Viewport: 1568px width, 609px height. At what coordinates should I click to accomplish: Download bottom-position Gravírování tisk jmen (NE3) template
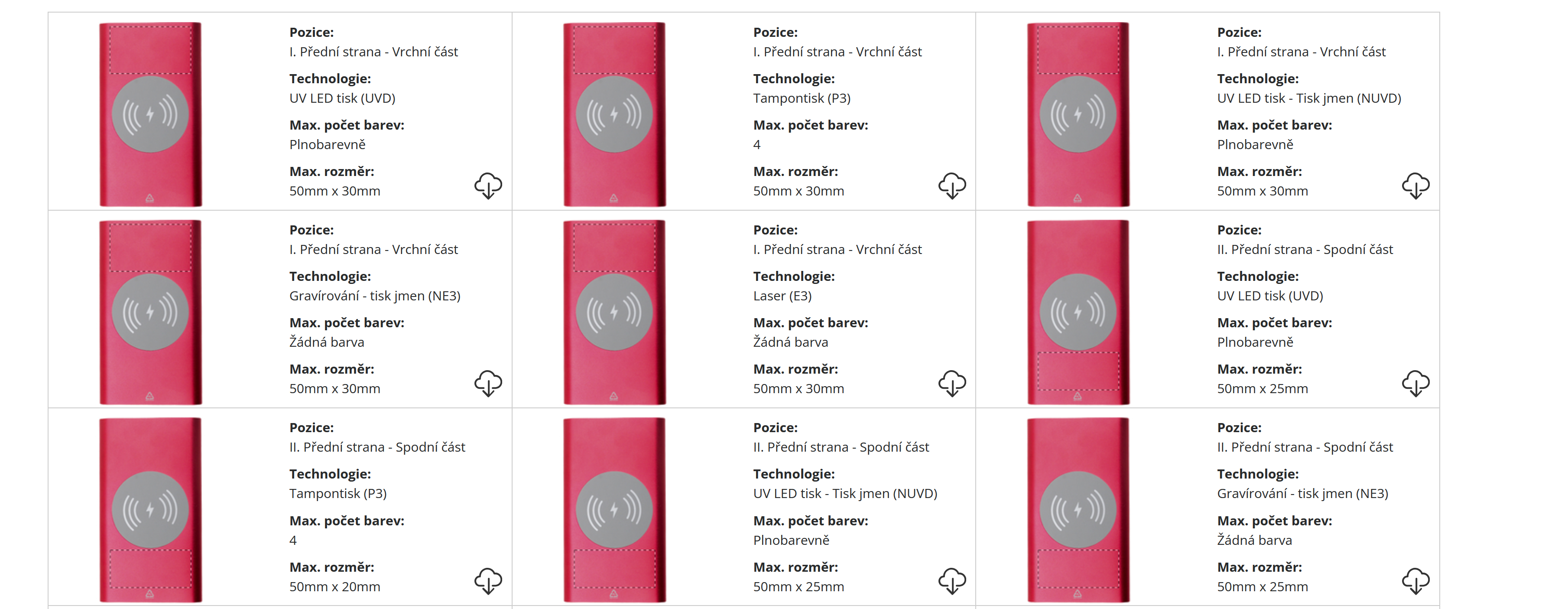coord(1416,581)
